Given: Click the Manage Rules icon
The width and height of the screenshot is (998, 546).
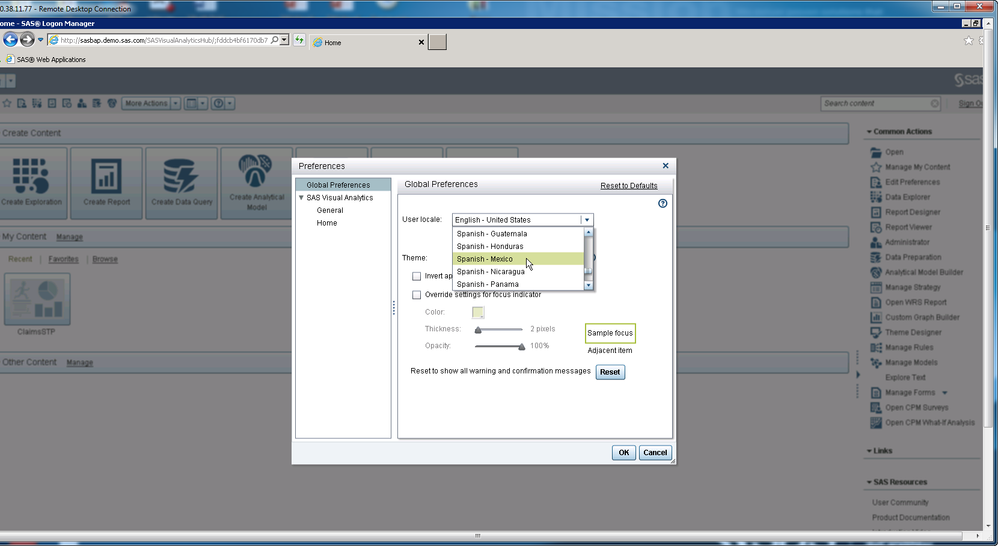Looking at the screenshot, I should point(876,347).
